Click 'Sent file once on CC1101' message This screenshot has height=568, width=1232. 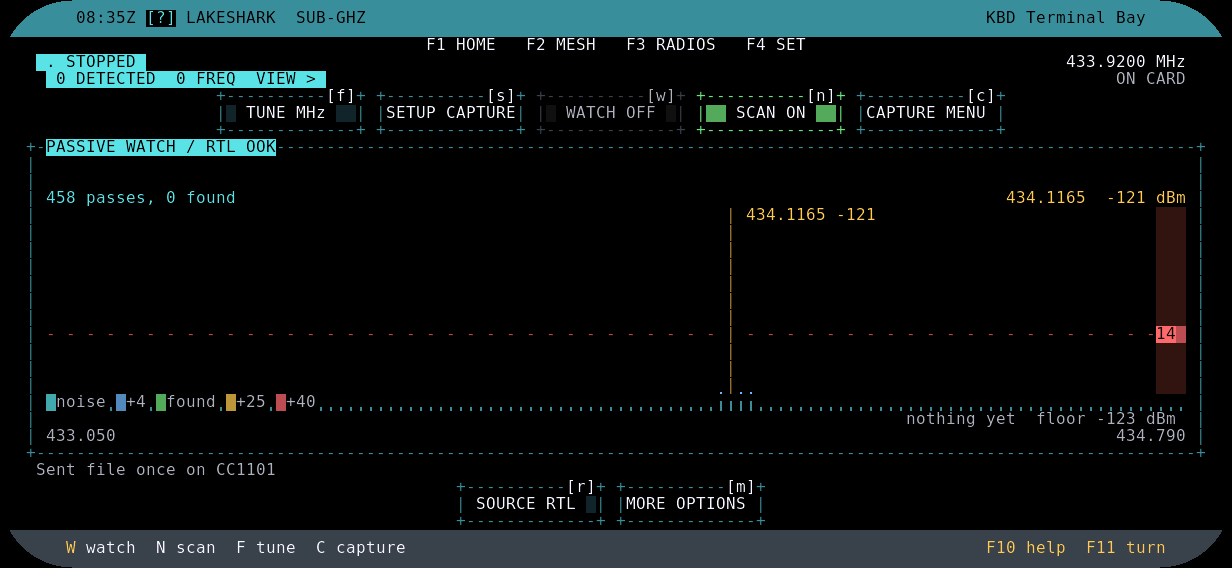[156, 470]
